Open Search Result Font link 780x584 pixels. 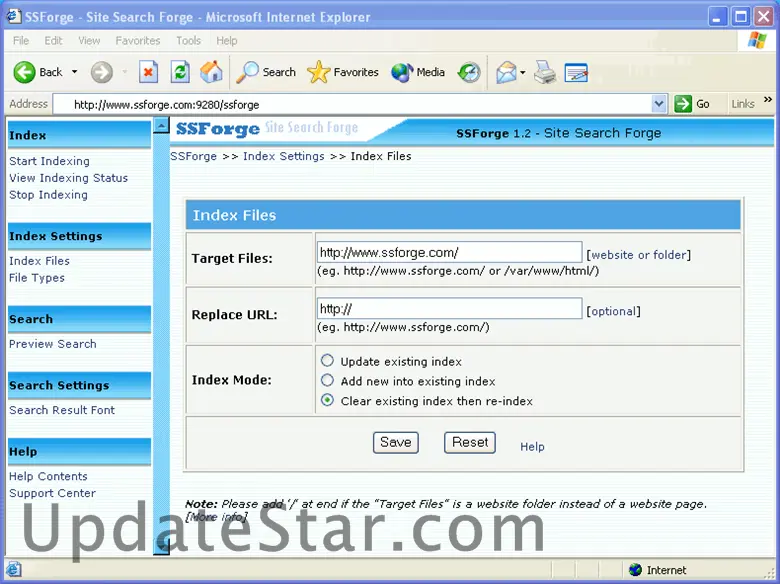(62, 410)
